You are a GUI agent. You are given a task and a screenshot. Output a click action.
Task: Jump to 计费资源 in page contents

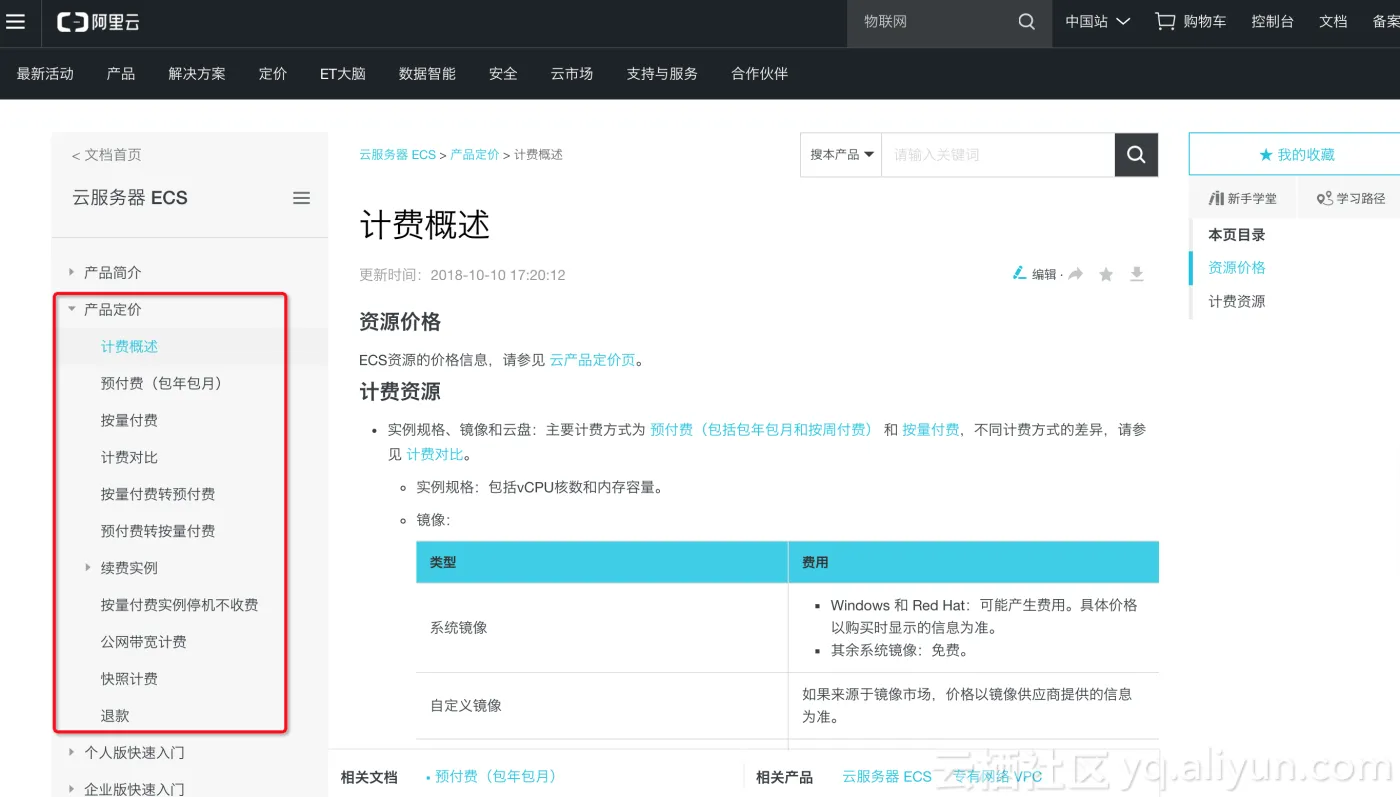point(1237,301)
